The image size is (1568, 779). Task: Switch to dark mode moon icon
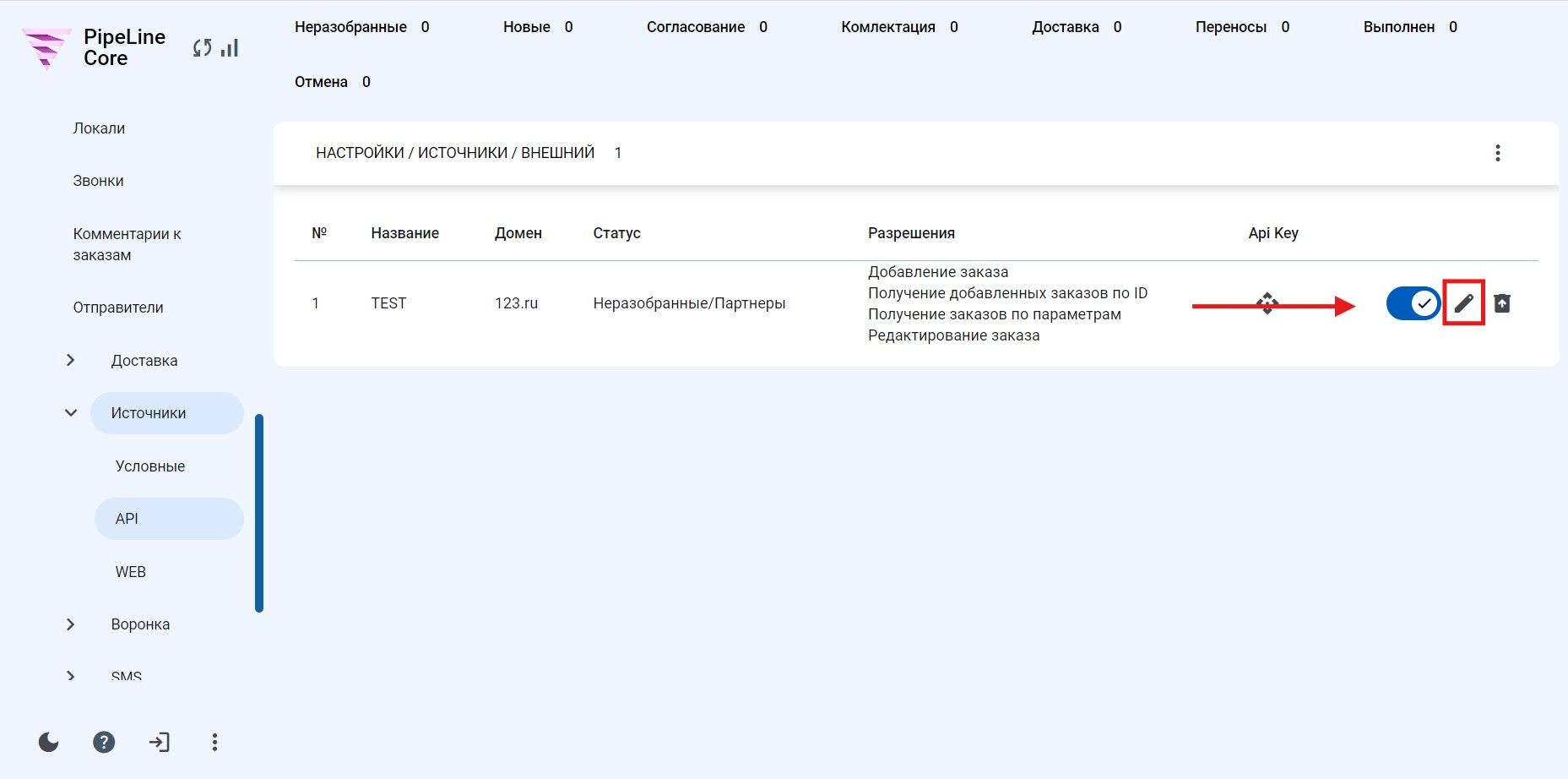[x=49, y=742]
